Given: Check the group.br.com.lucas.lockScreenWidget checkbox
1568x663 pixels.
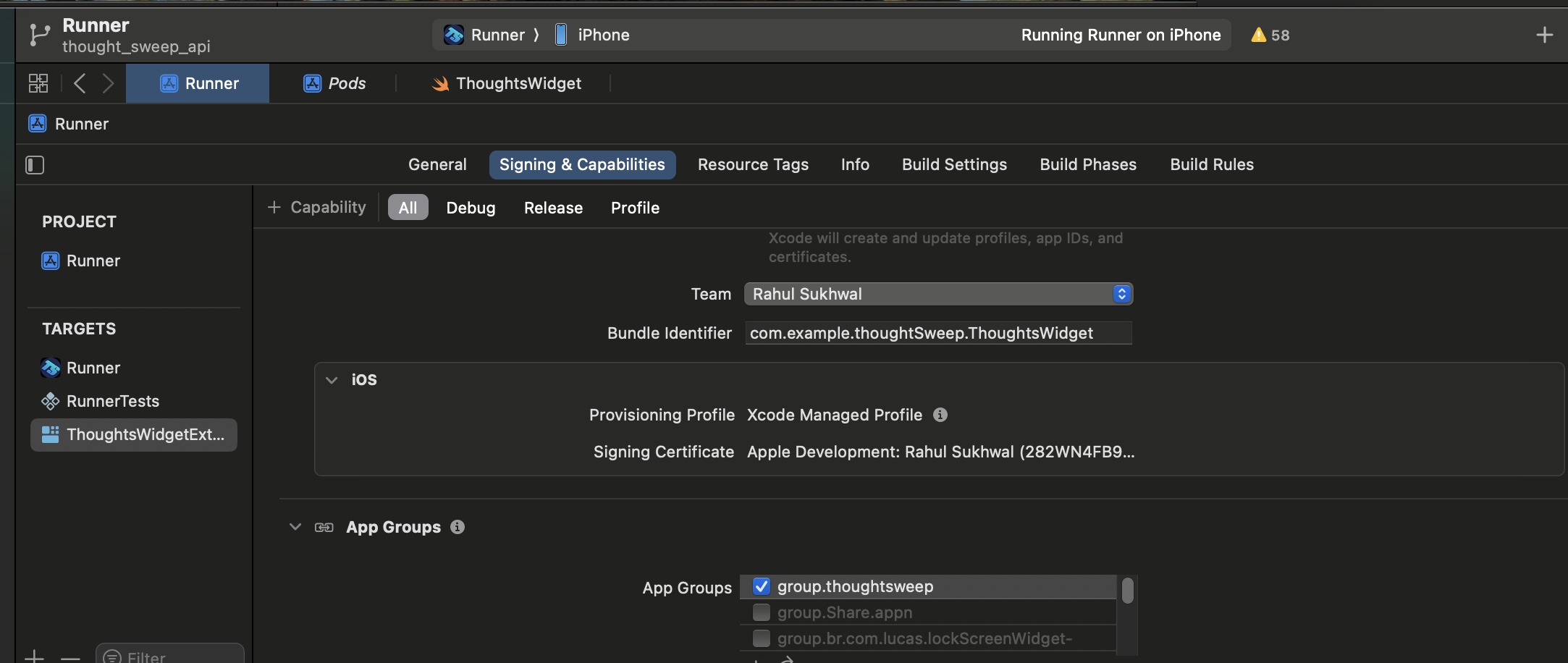Looking at the screenshot, I should click(761, 638).
